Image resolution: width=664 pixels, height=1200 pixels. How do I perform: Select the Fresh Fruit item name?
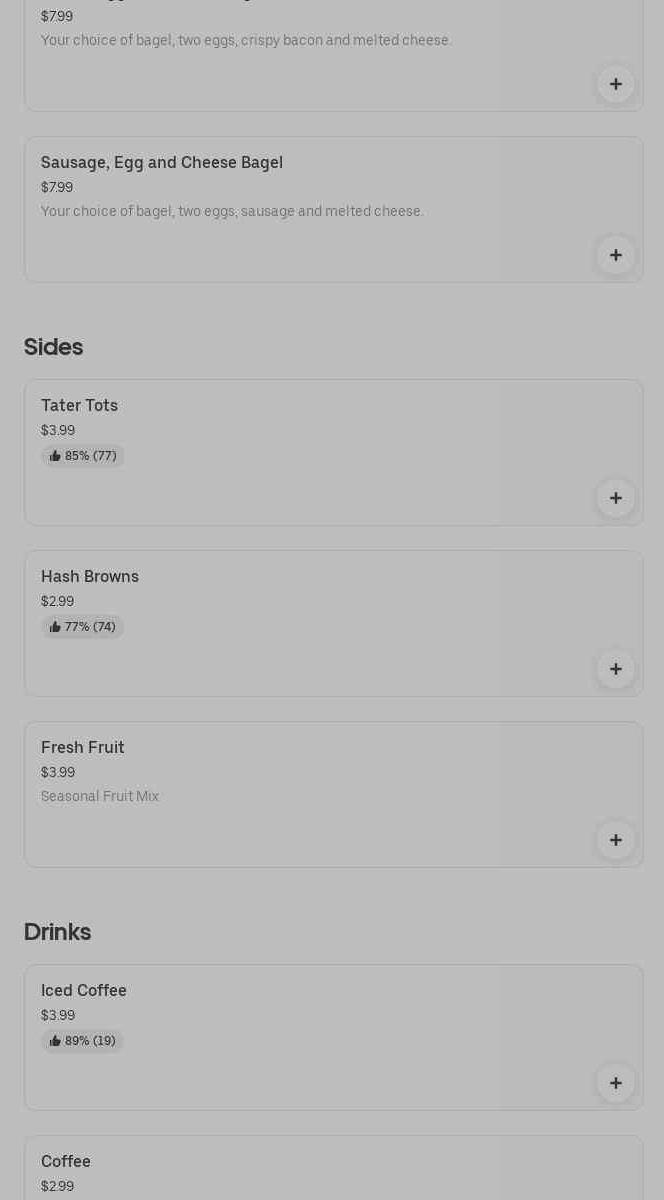tap(83, 747)
